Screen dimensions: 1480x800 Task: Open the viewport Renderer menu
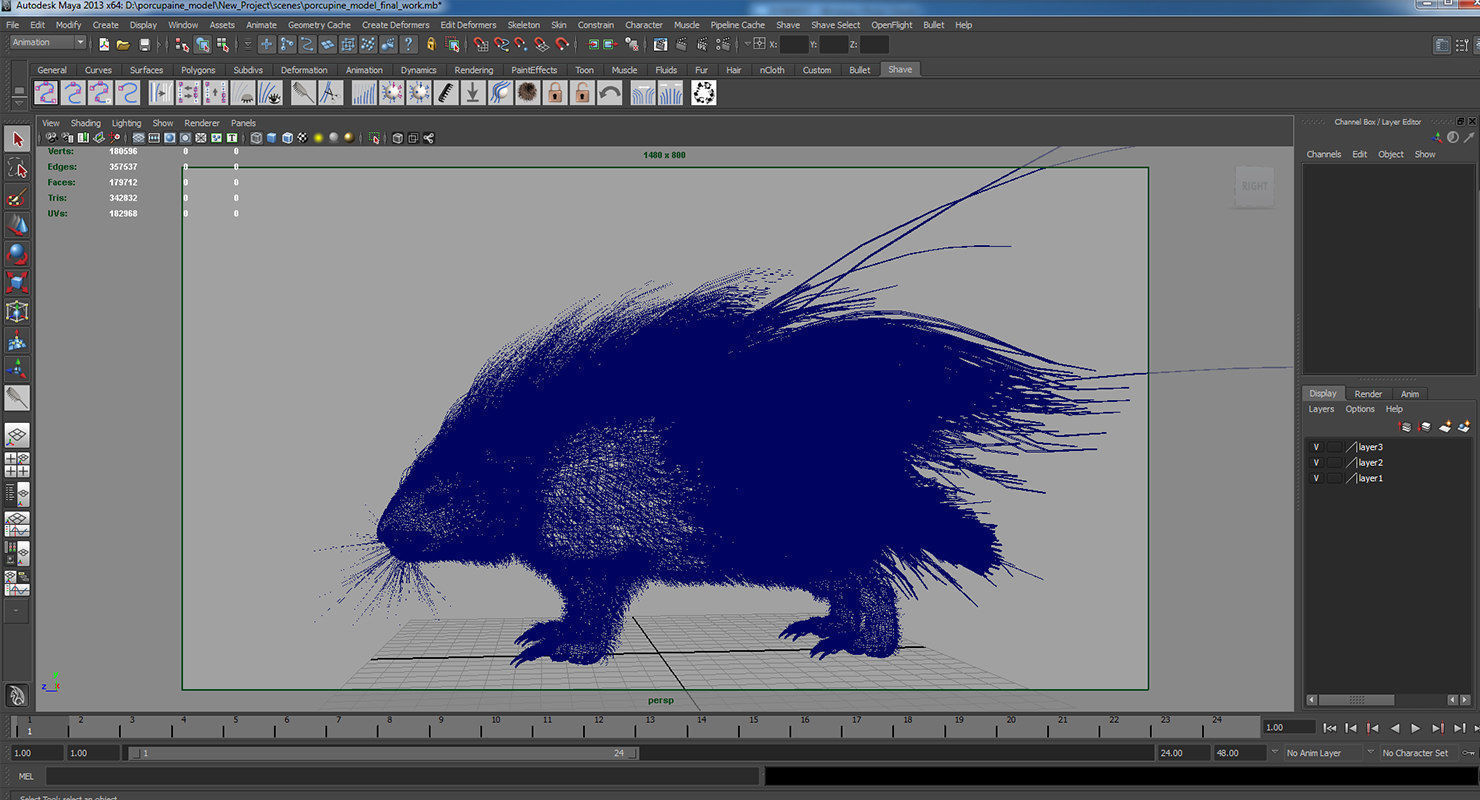[201, 123]
